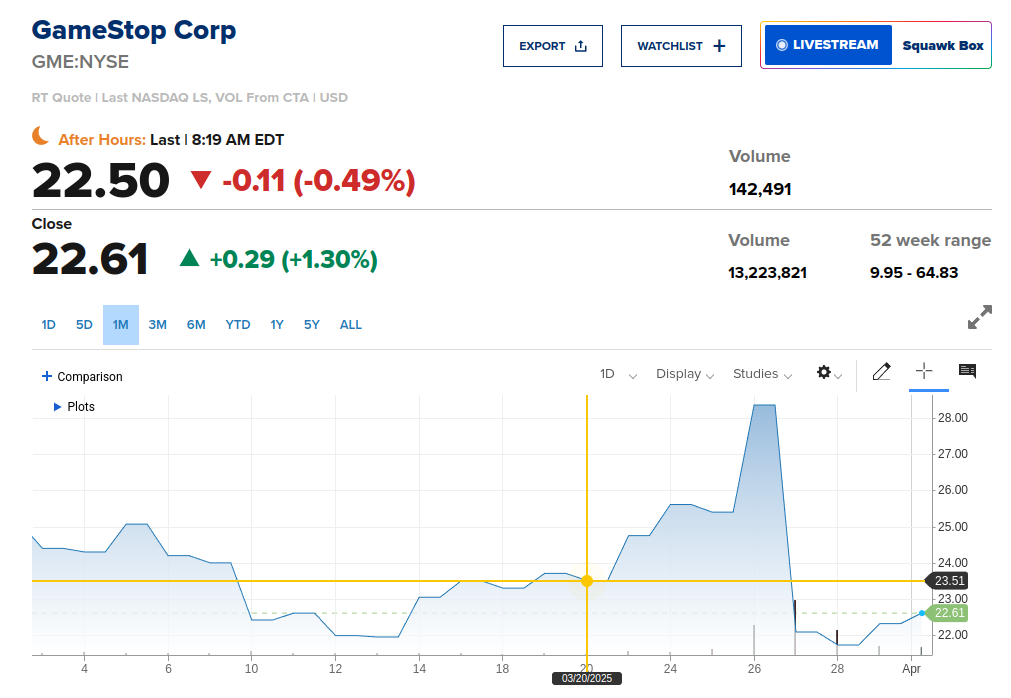This screenshot has width=1011, height=698.
Task: Click the Watchlist plus icon
Action: point(720,46)
